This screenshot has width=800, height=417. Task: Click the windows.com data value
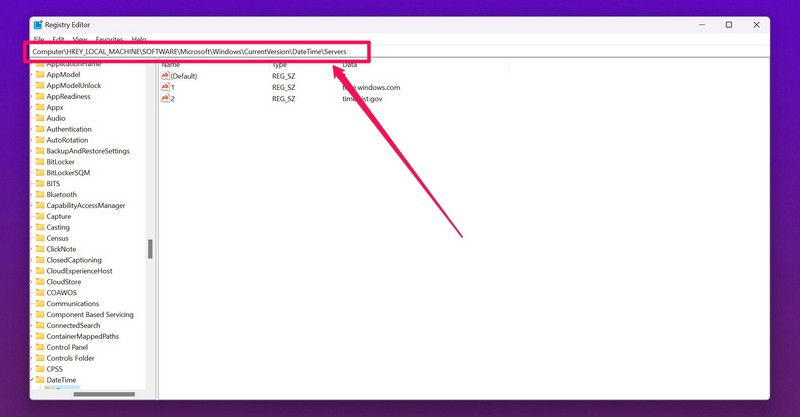371,87
